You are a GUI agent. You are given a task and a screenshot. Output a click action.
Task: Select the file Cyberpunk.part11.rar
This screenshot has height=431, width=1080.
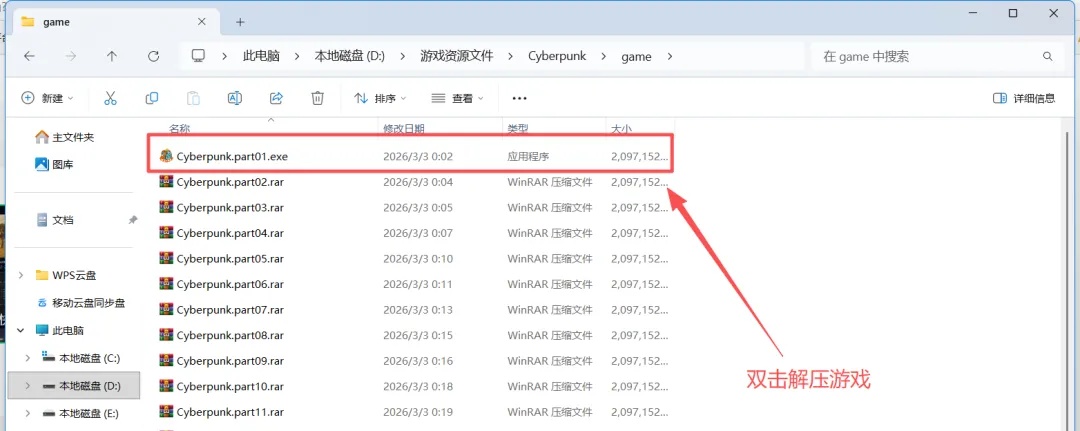click(x=230, y=412)
